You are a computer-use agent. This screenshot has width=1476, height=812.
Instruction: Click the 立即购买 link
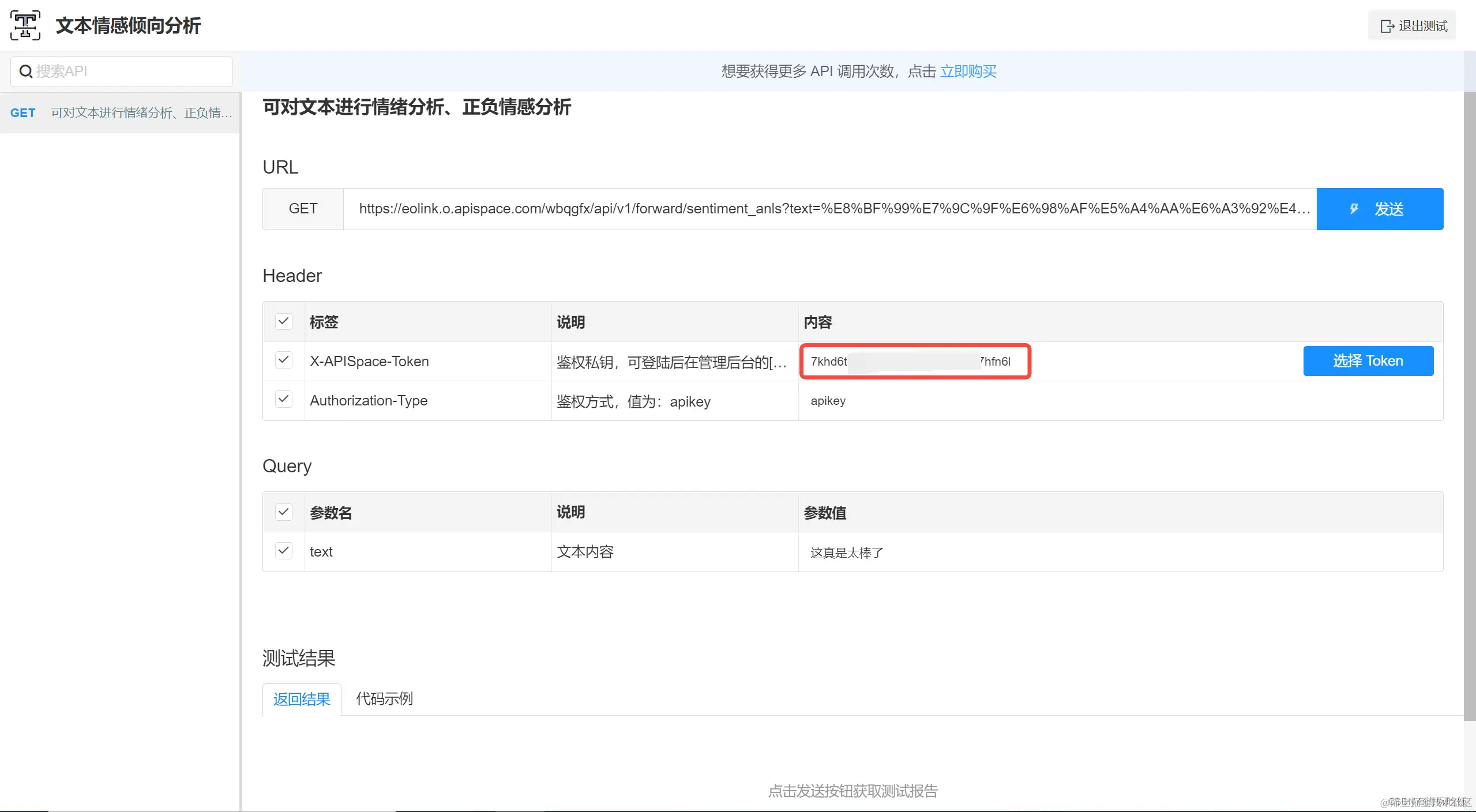pos(968,72)
